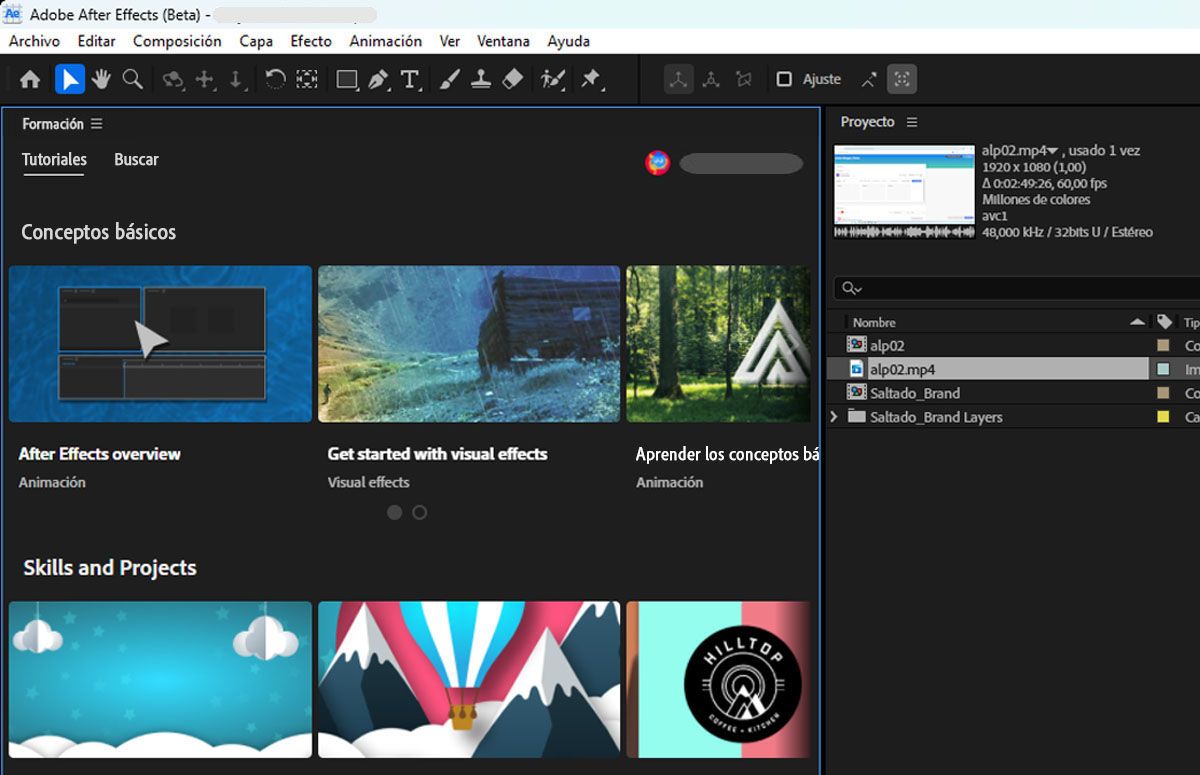Image resolution: width=1200 pixels, height=775 pixels.
Task: Show first carousel page dot
Action: point(394,512)
